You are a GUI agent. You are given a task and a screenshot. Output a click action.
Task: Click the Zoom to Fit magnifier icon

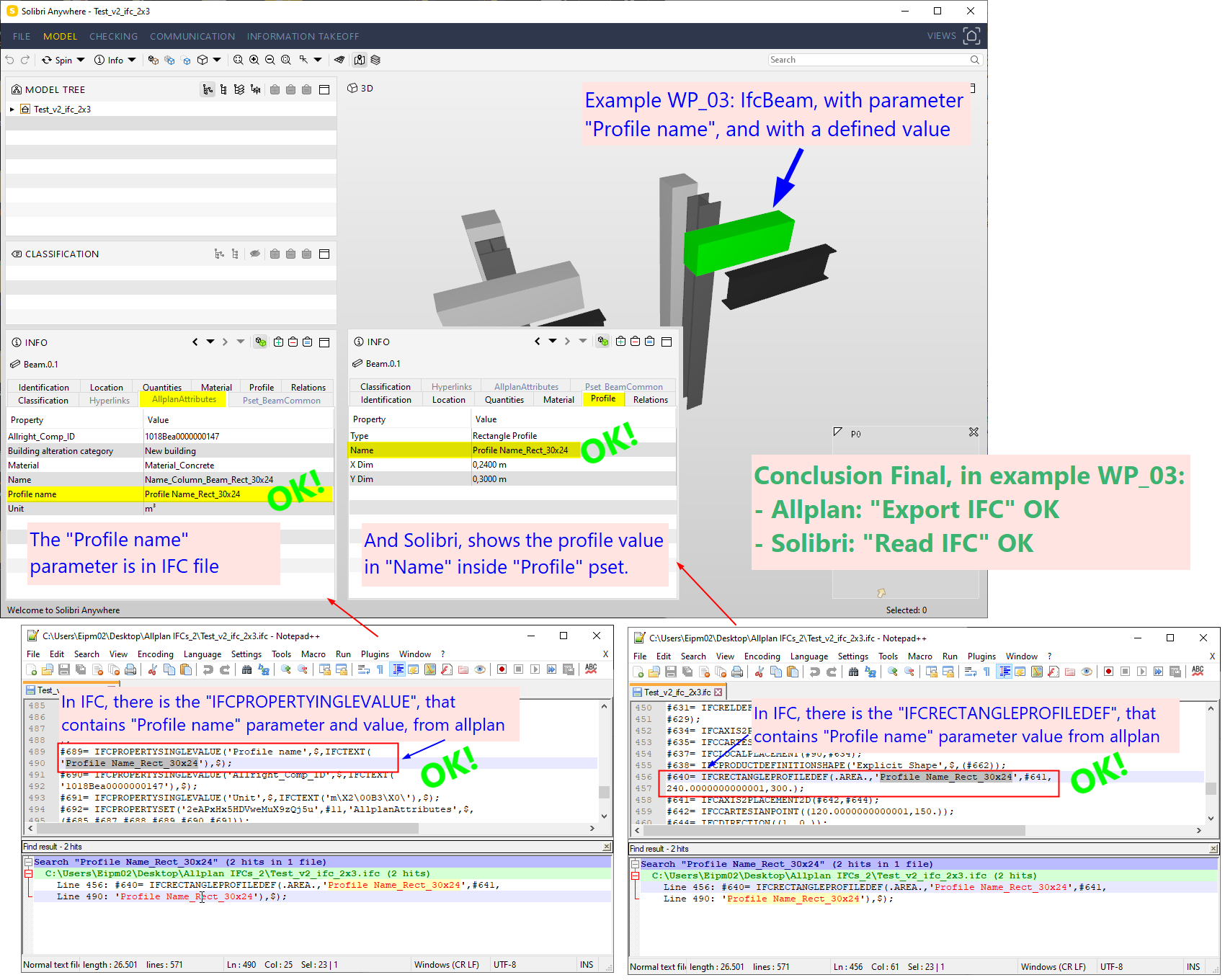click(x=239, y=60)
